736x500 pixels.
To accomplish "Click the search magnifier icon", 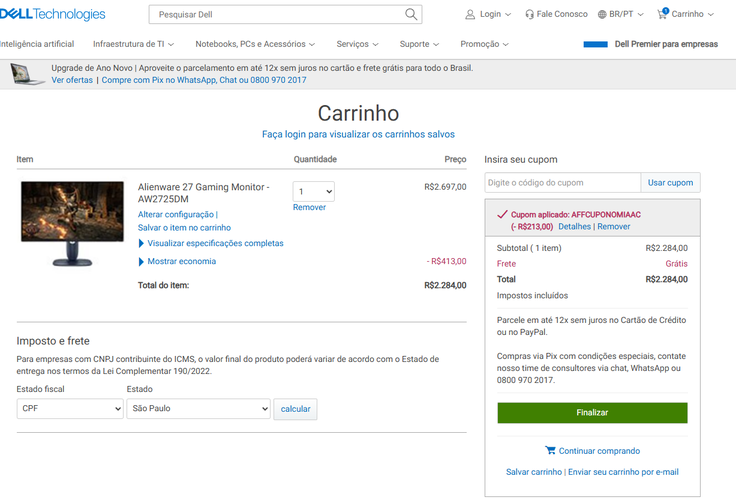I will [411, 14].
